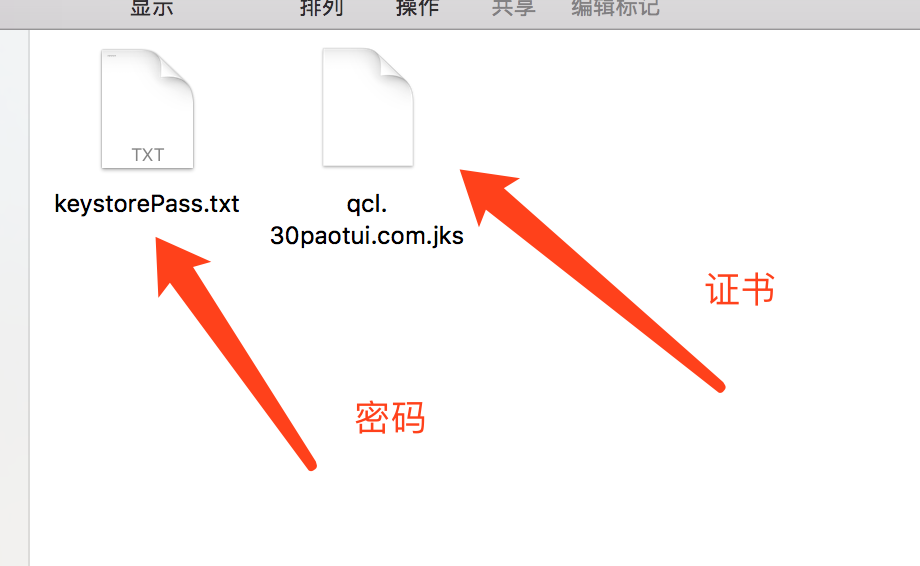Click the red arrow pointing at the jks file
The height and width of the screenshot is (566, 920).
click(591, 279)
